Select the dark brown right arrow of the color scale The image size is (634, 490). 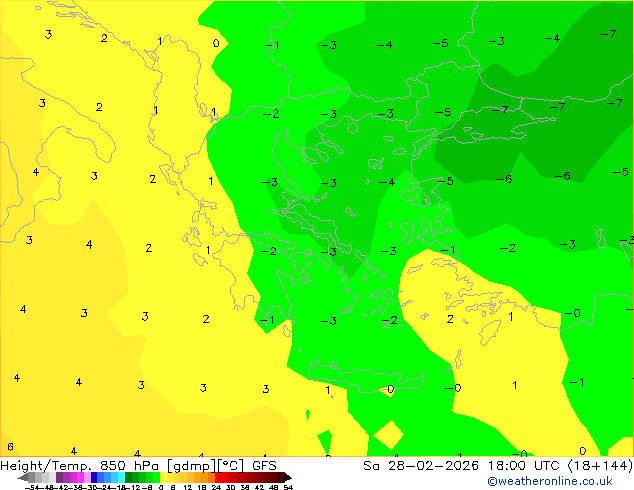[288, 477]
